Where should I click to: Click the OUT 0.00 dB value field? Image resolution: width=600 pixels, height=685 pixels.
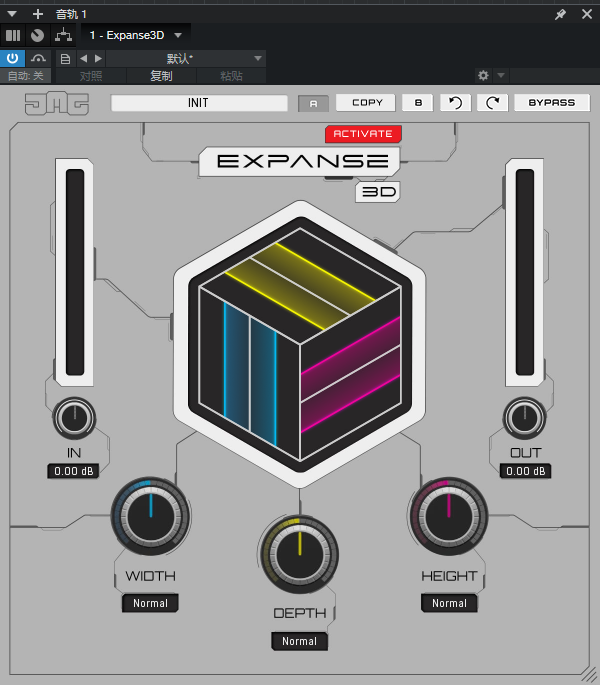(x=525, y=471)
